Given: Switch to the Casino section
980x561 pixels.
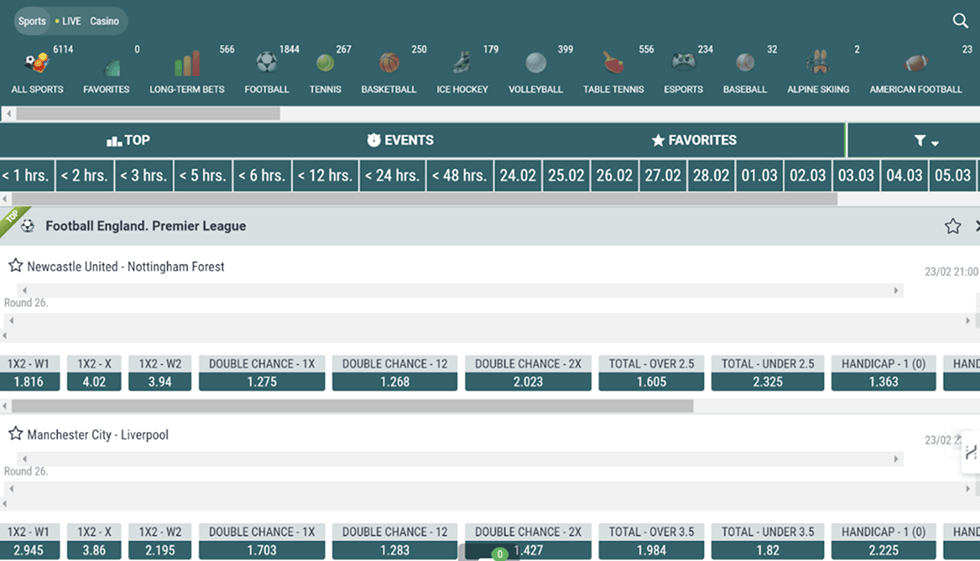Looking at the screenshot, I should coord(104,21).
